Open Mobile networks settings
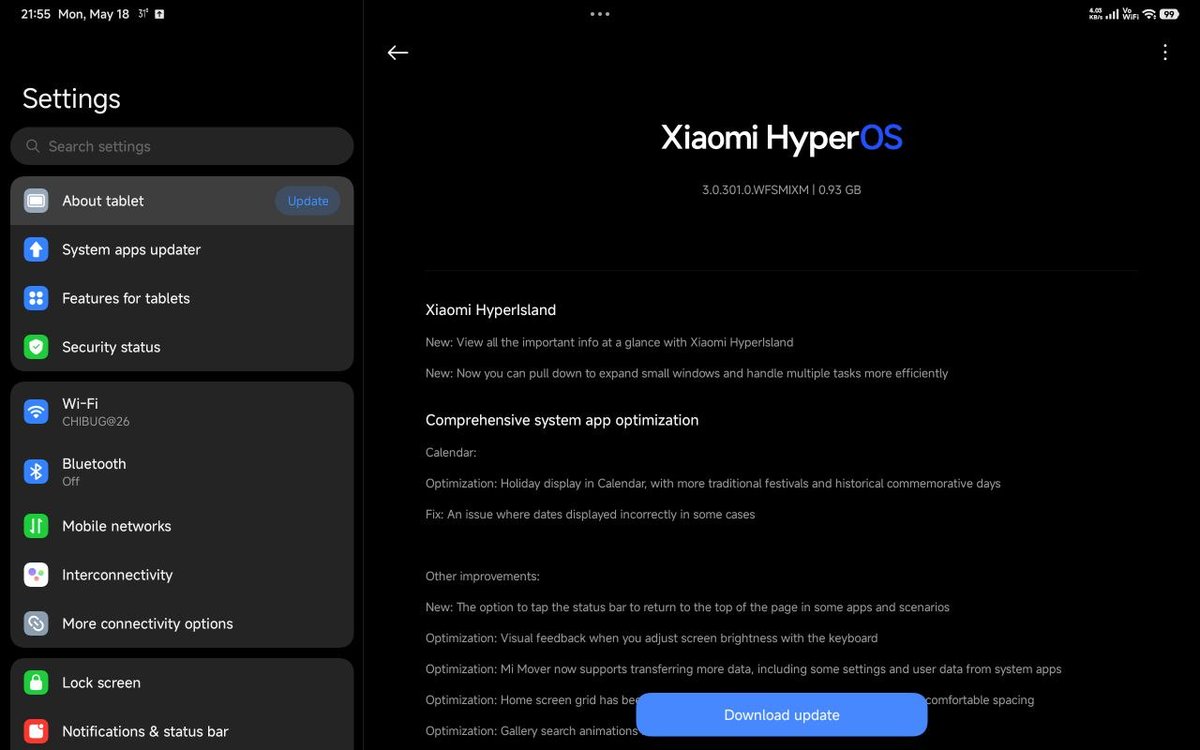The width and height of the screenshot is (1200, 750). coord(182,526)
